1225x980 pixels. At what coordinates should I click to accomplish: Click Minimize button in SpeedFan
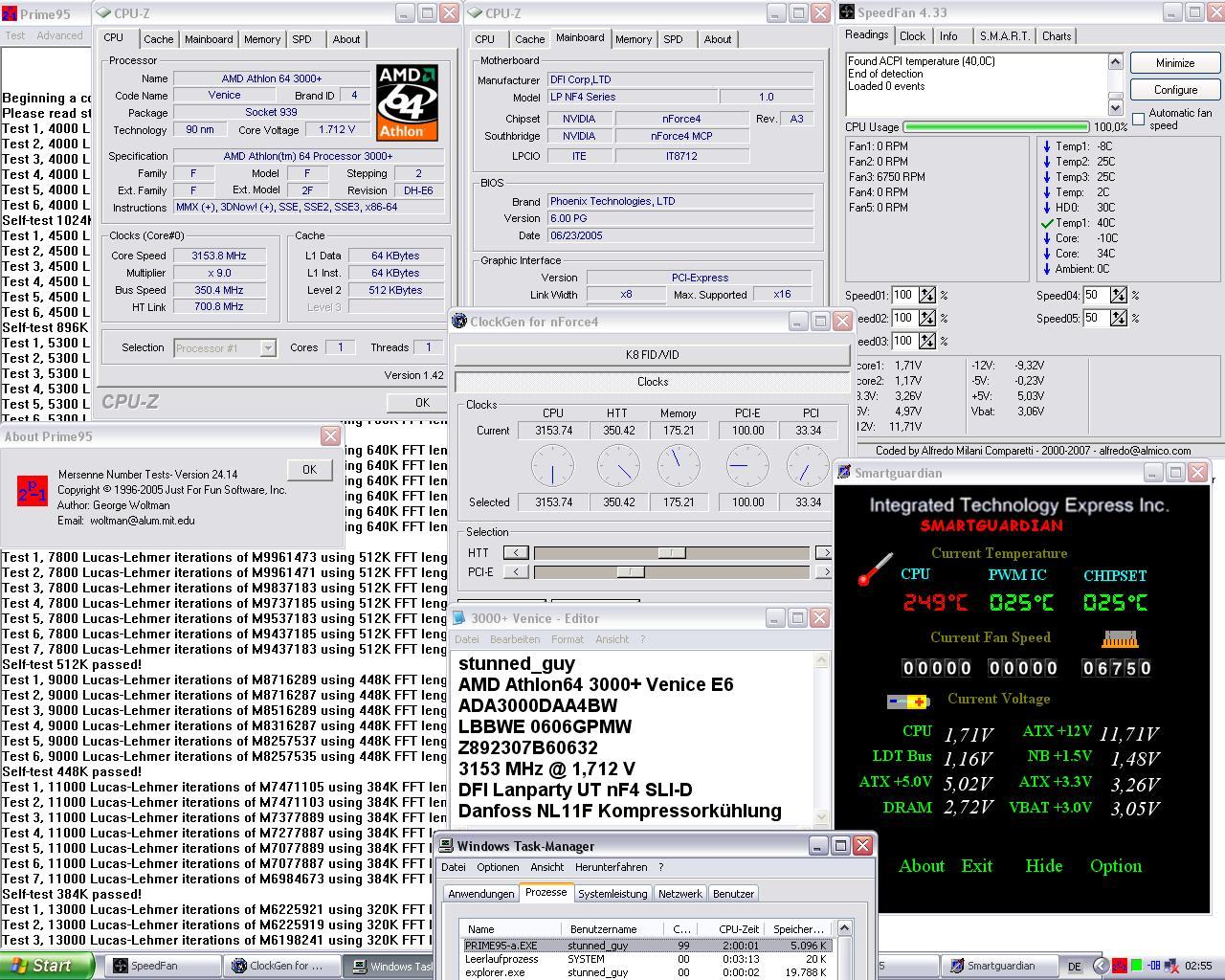(1175, 63)
